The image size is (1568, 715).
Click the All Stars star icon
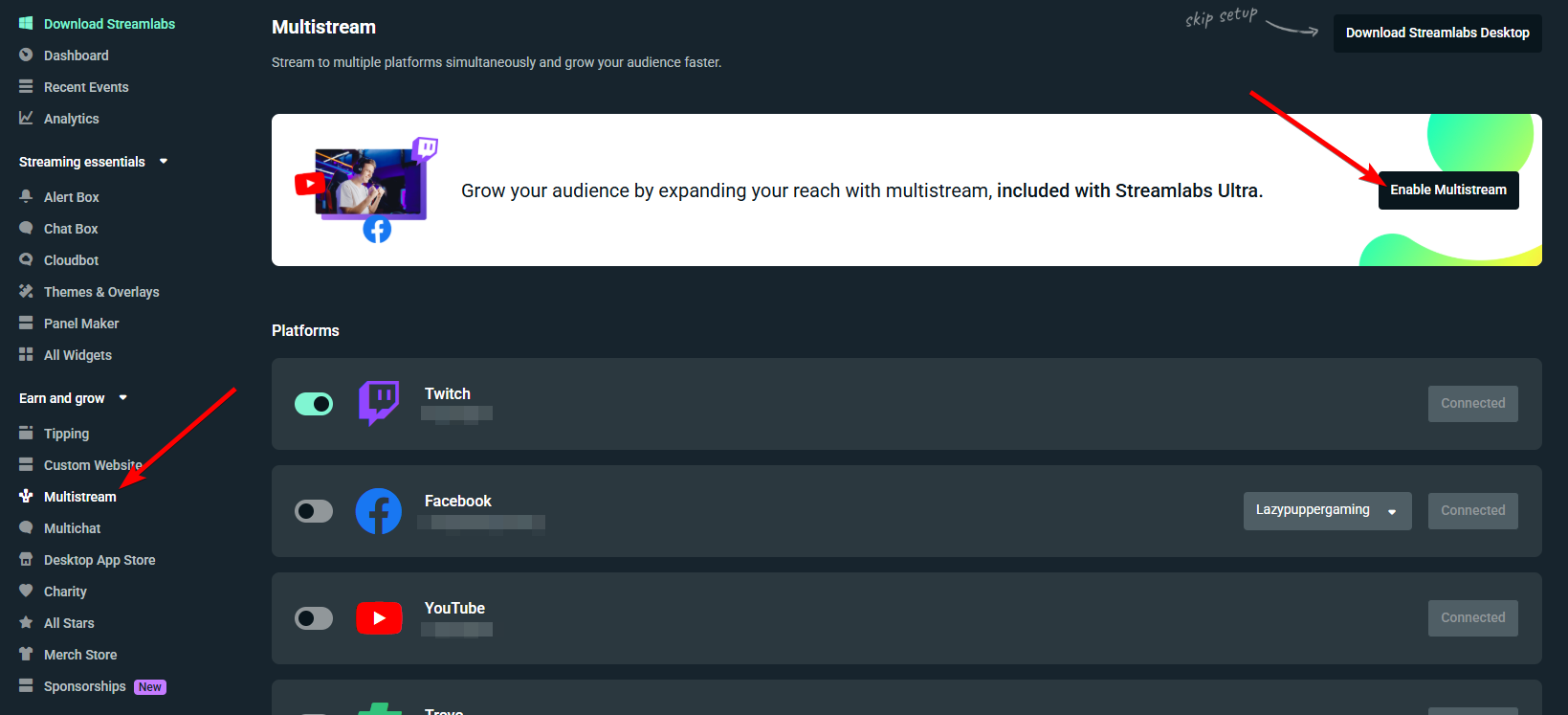pyautogui.click(x=26, y=622)
